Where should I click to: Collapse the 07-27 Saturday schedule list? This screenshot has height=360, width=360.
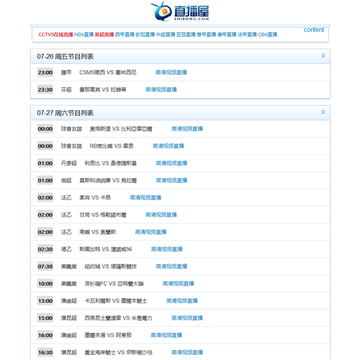point(323,112)
